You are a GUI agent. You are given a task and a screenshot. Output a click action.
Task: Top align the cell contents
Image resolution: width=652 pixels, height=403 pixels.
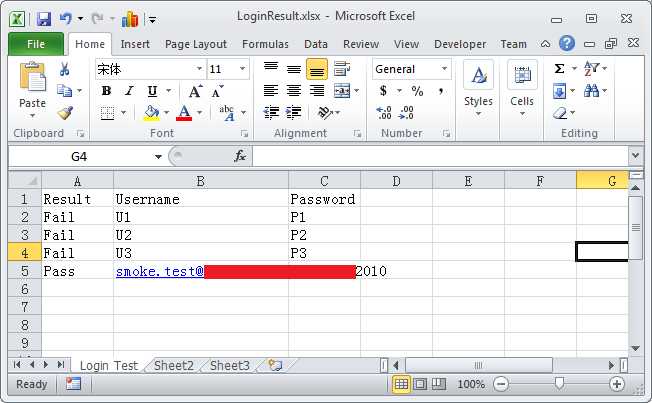click(x=271, y=68)
